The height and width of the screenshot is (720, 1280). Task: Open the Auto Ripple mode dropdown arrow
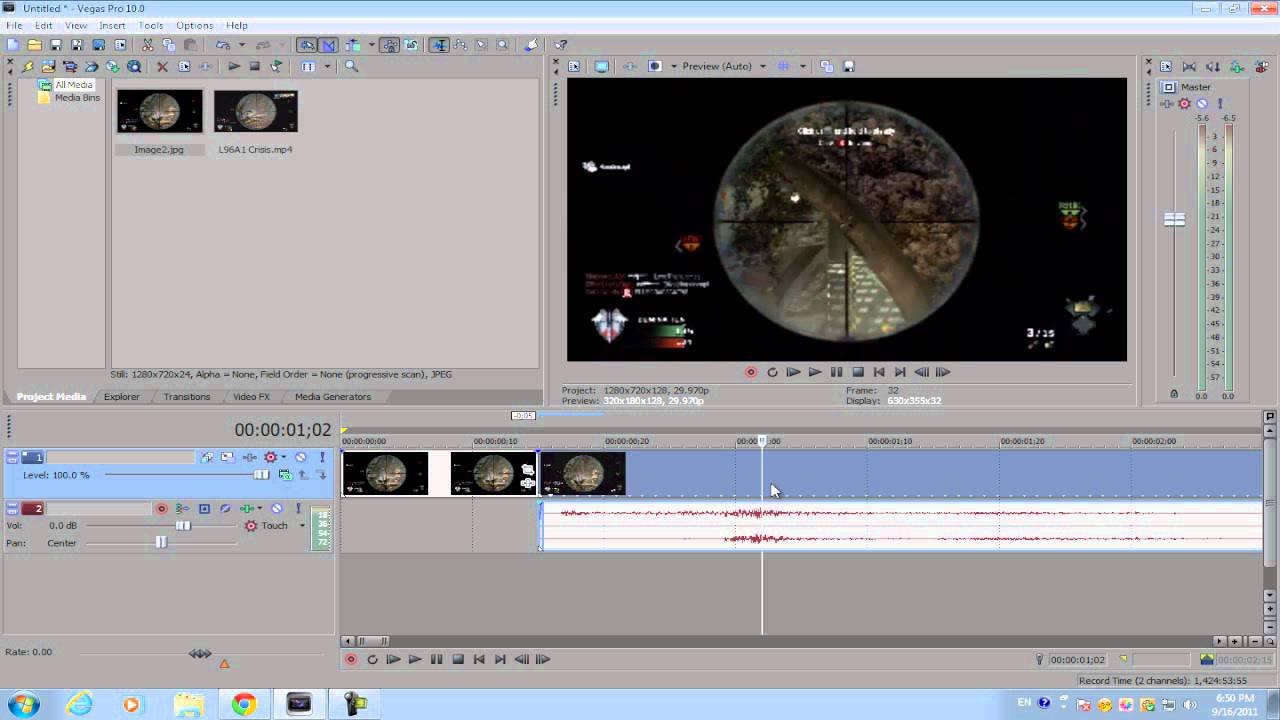[x=371, y=45]
